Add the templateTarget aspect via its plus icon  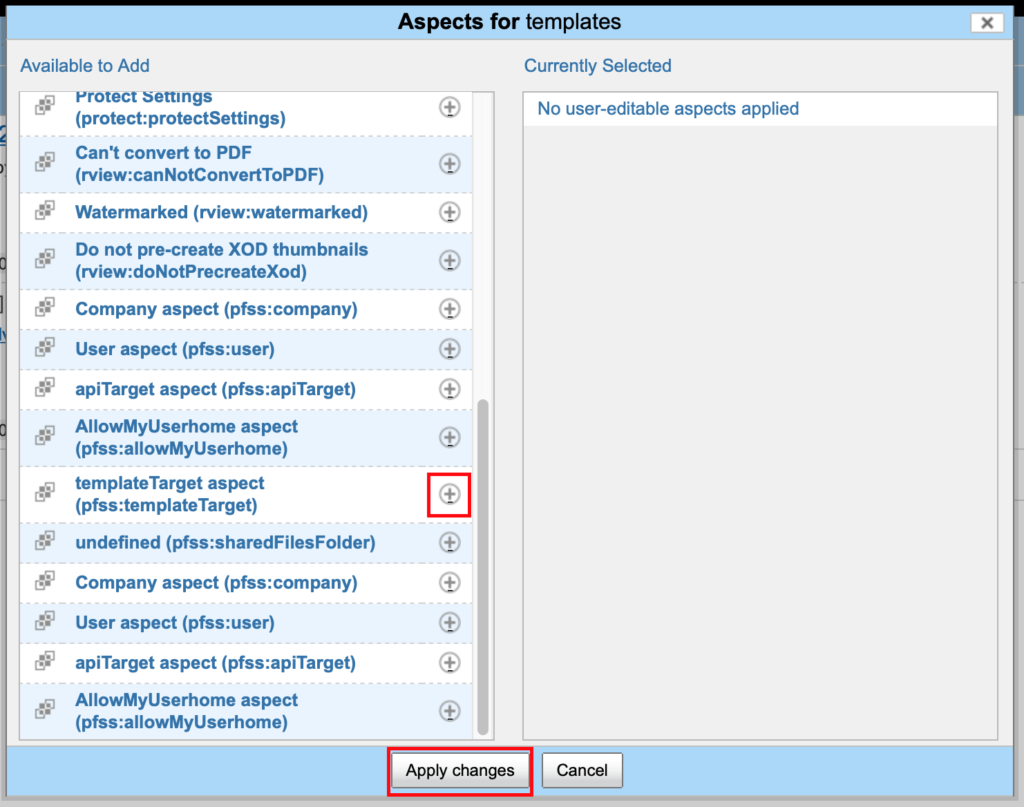(x=450, y=494)
